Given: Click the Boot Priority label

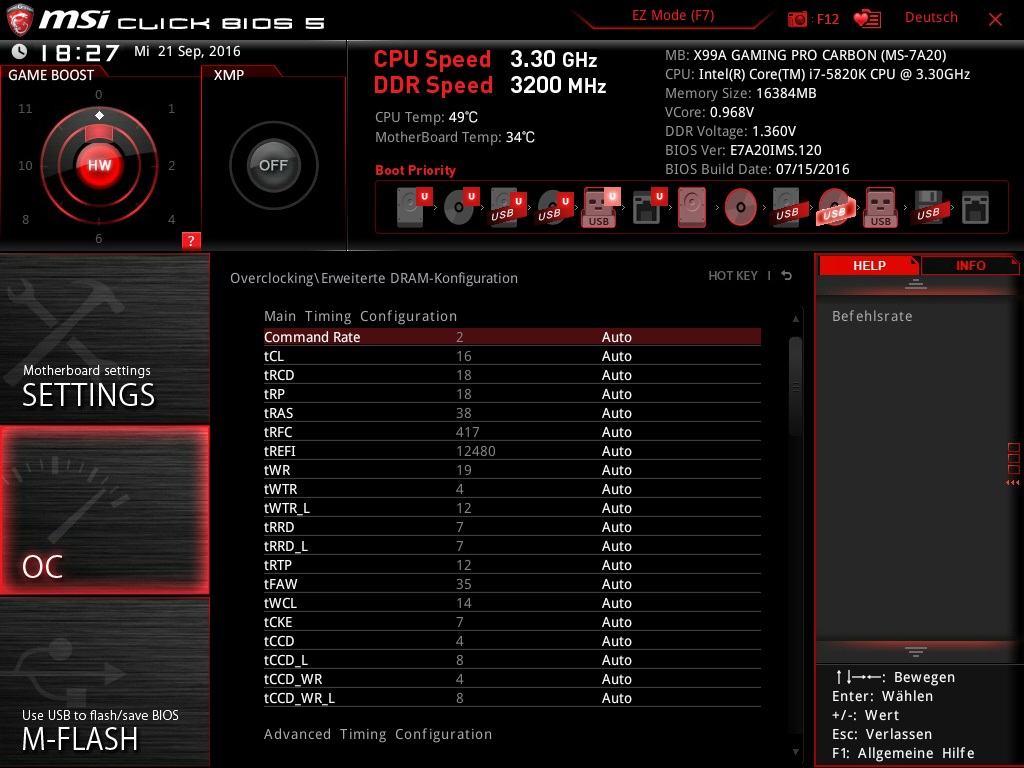Looking at the screenshot, I should [x=415, y=170].
